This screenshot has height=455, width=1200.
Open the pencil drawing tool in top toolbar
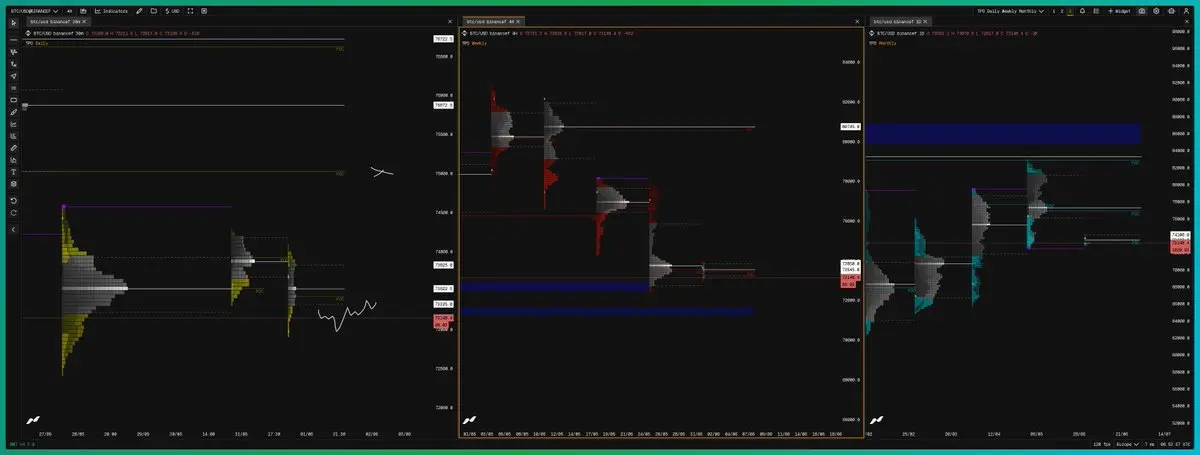click(139, 11)
